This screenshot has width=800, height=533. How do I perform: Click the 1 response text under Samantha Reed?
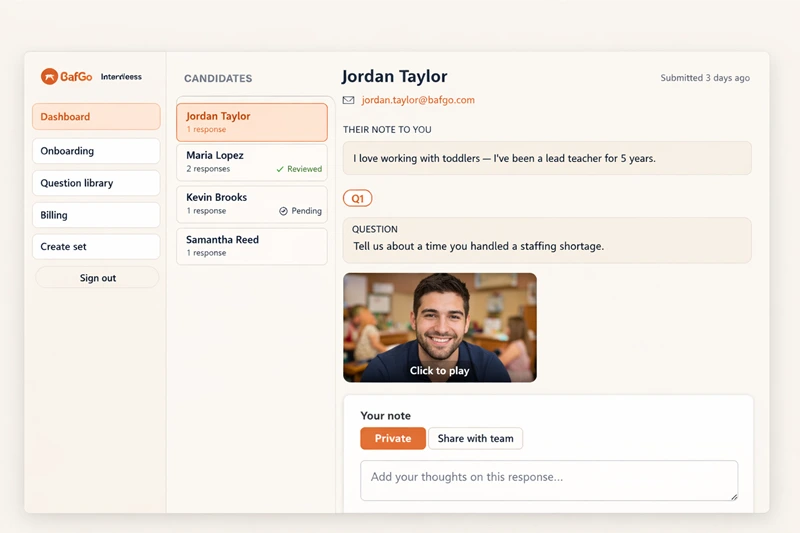206,253
